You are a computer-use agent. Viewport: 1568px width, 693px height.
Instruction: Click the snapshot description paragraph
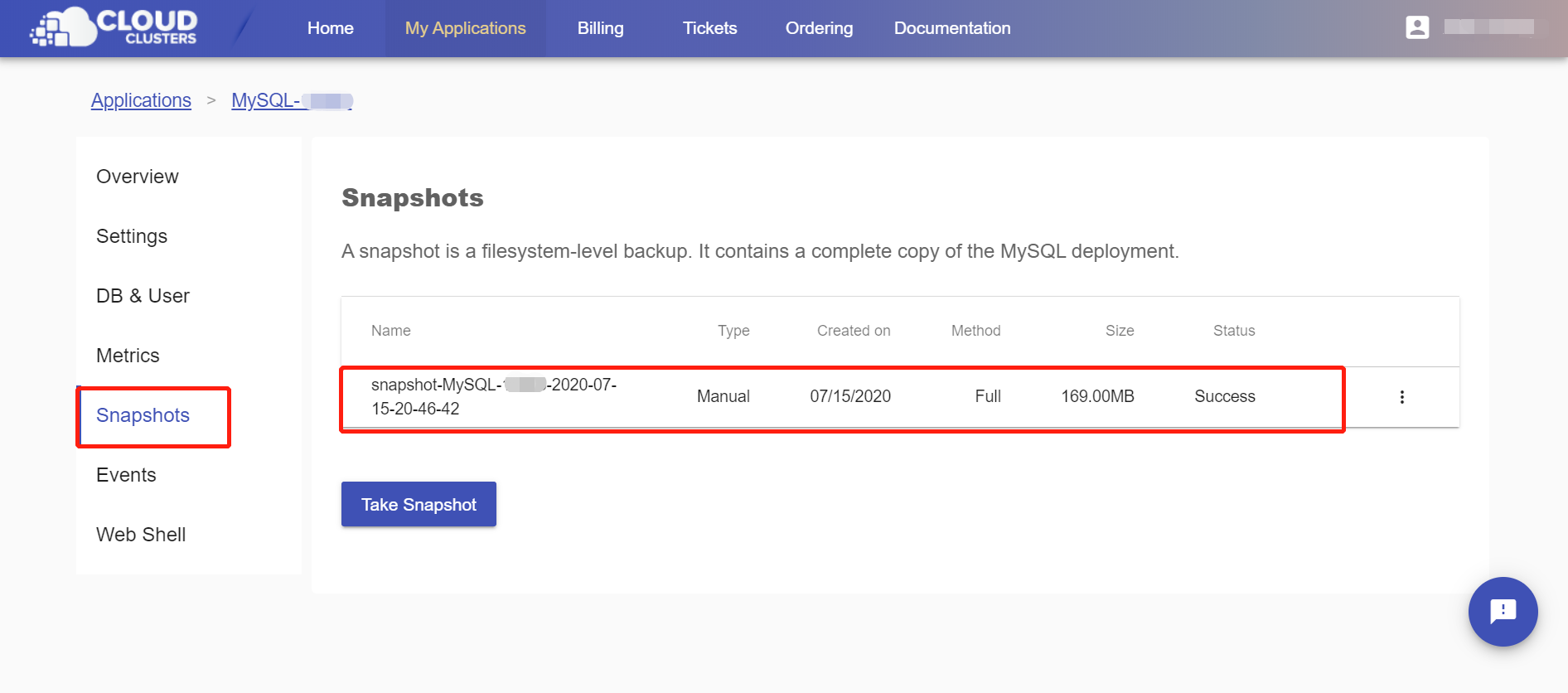point(760,251)
